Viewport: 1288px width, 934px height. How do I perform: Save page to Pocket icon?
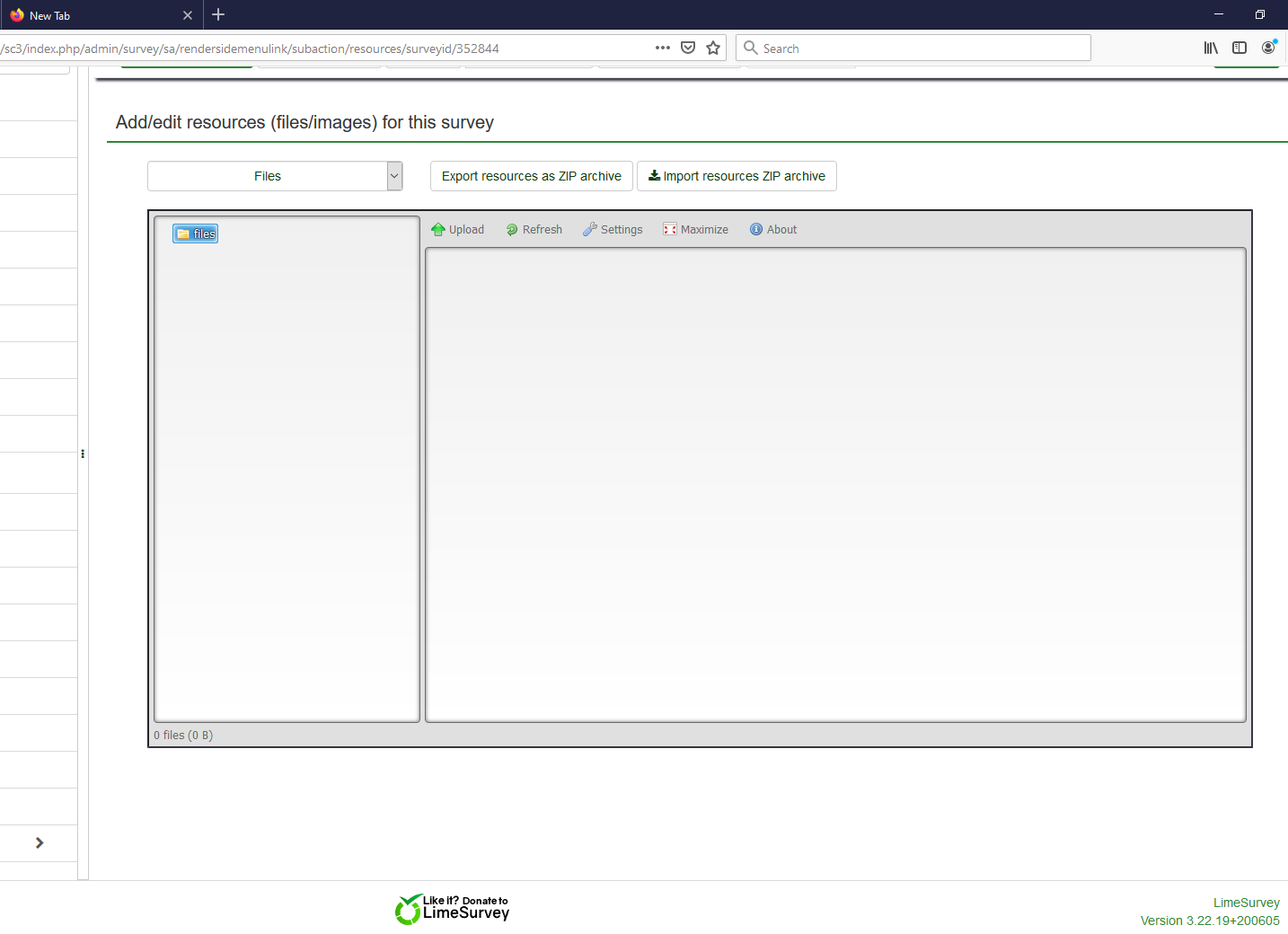(688, 48)
